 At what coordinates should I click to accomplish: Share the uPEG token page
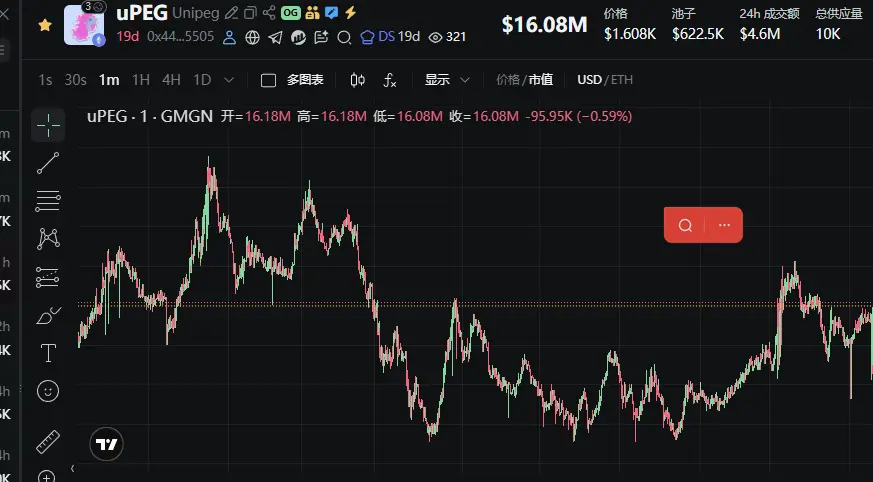coord(269,13)
